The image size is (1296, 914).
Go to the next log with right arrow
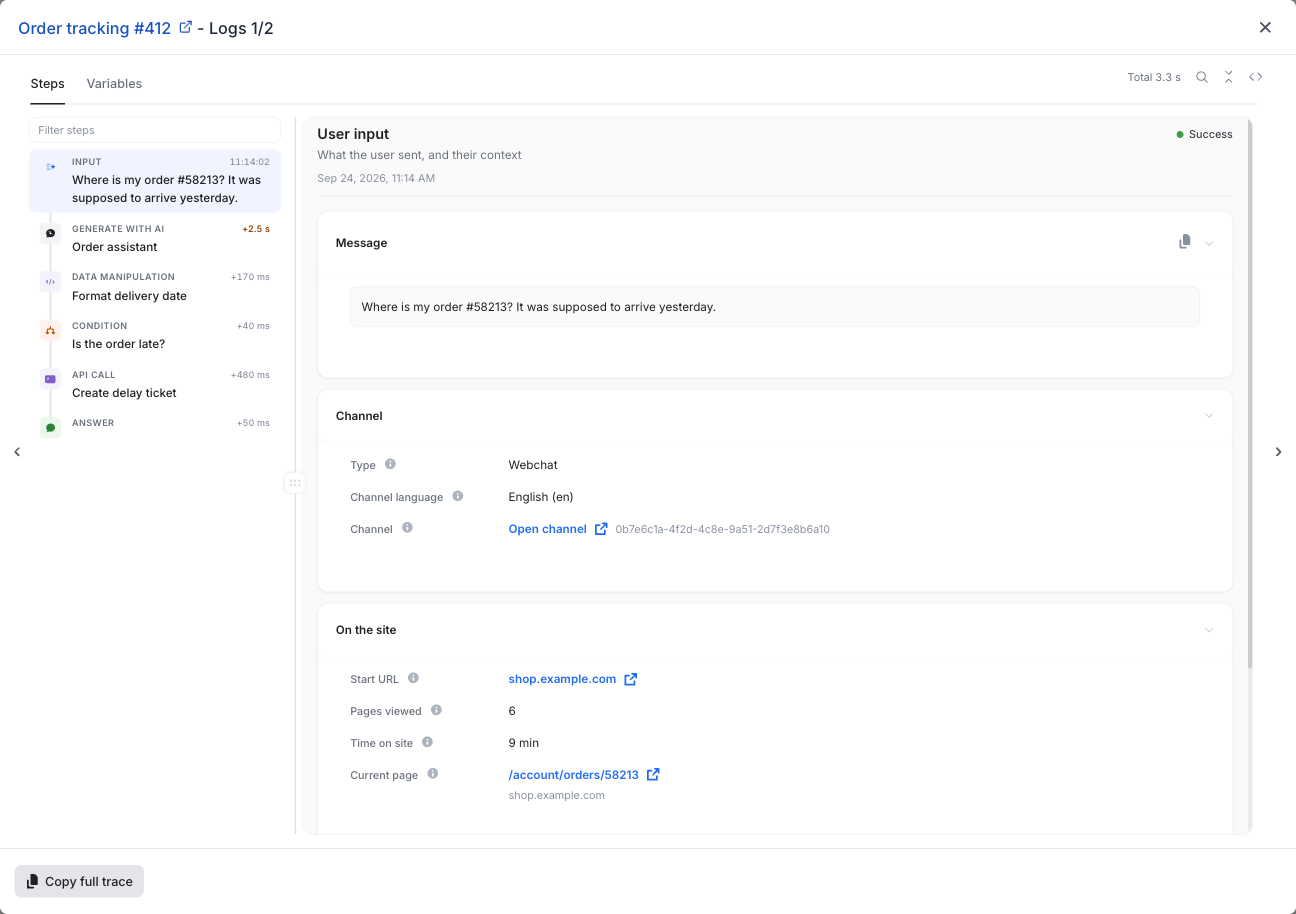click(1278, 452)
